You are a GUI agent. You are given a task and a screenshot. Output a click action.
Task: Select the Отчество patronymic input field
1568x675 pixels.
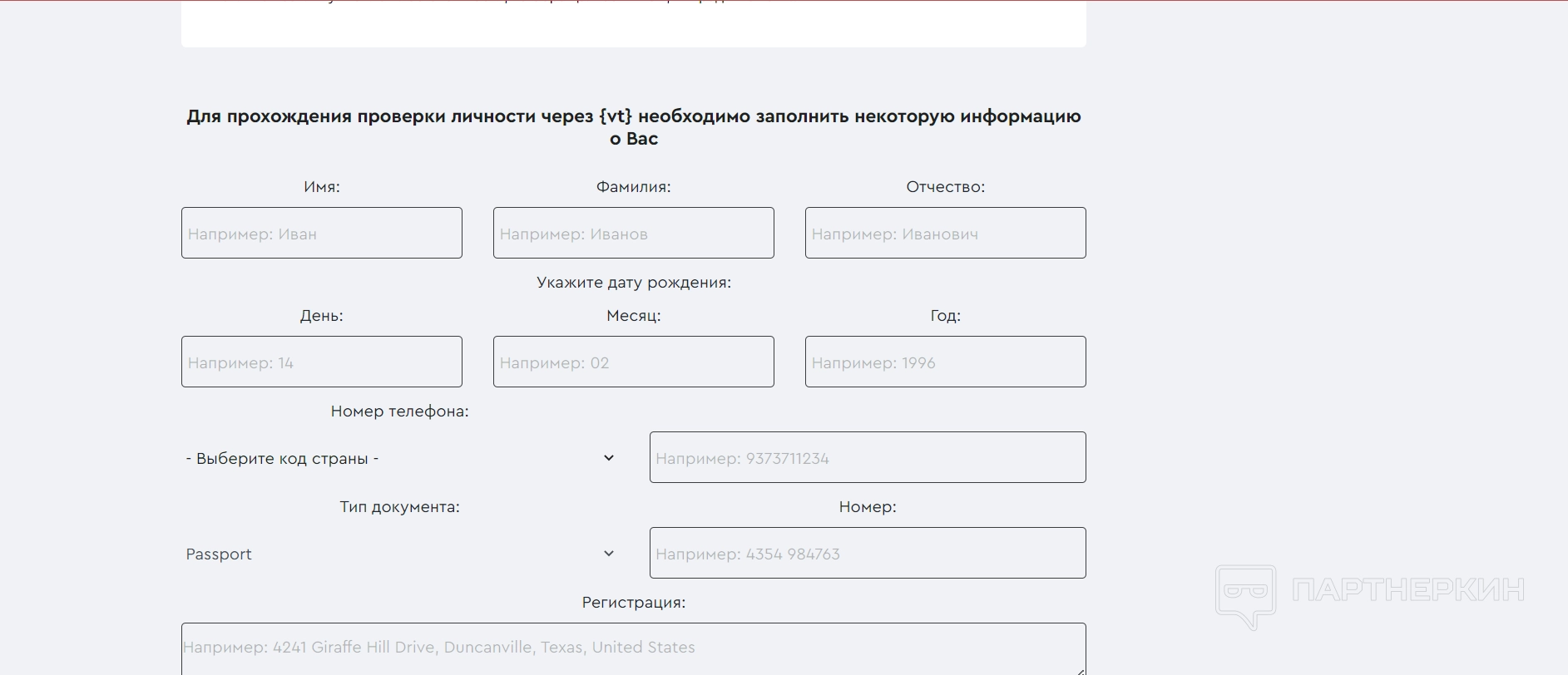point(945,233)
